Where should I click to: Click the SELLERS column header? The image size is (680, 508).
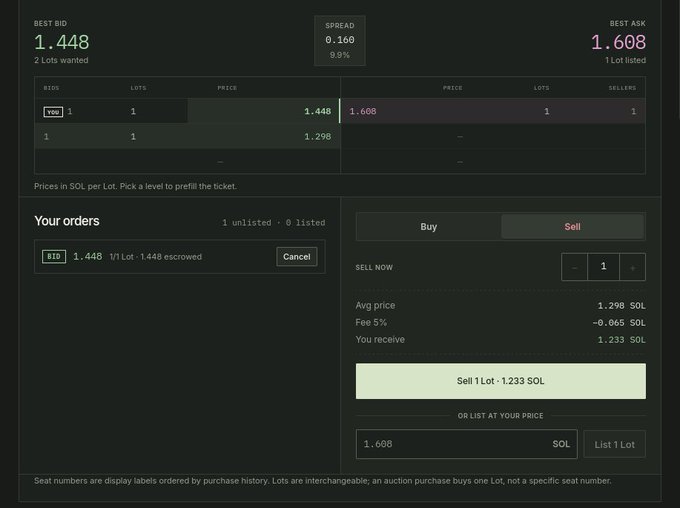pos(622,88)
